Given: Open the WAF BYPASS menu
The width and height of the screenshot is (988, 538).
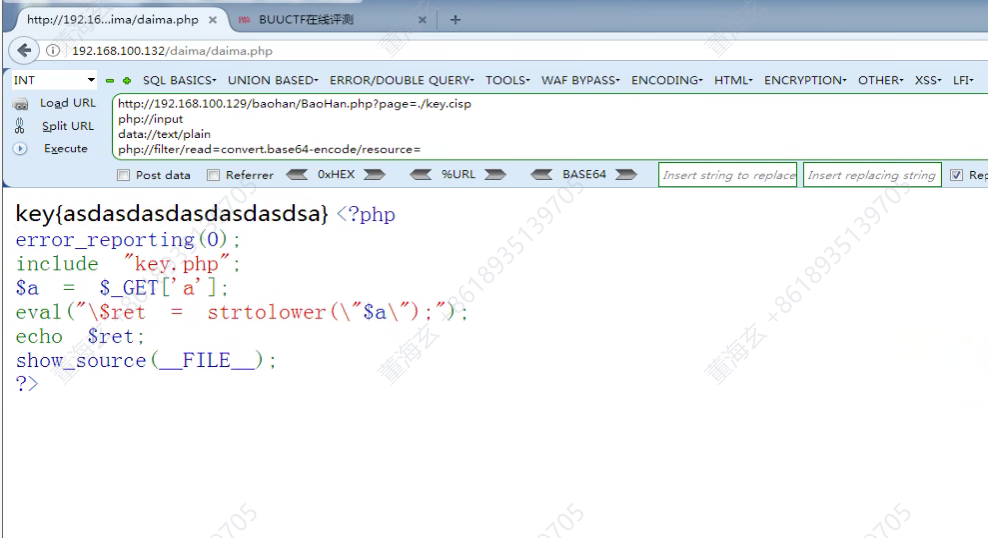Looking at the screenshot, I should [580, 80].
